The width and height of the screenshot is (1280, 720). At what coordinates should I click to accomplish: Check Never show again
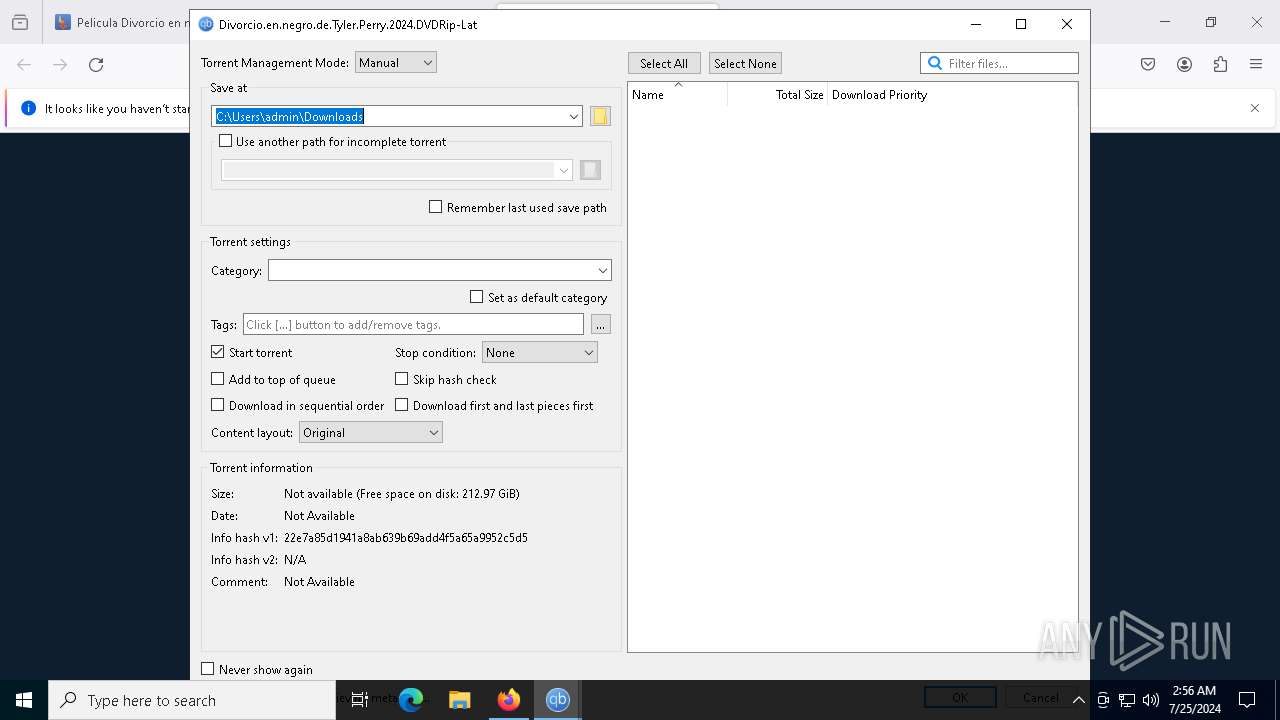point(207,669)
